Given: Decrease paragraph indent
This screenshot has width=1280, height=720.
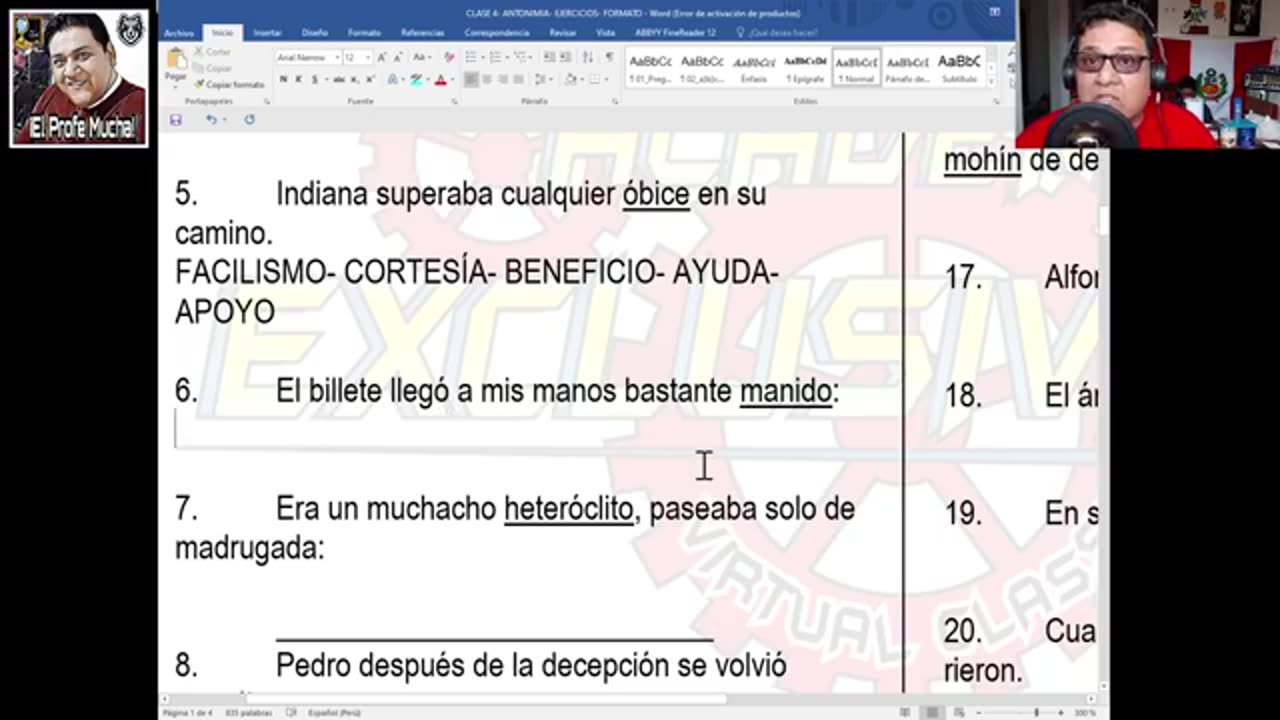Looking at the screenshot, I should coord(548,58).
